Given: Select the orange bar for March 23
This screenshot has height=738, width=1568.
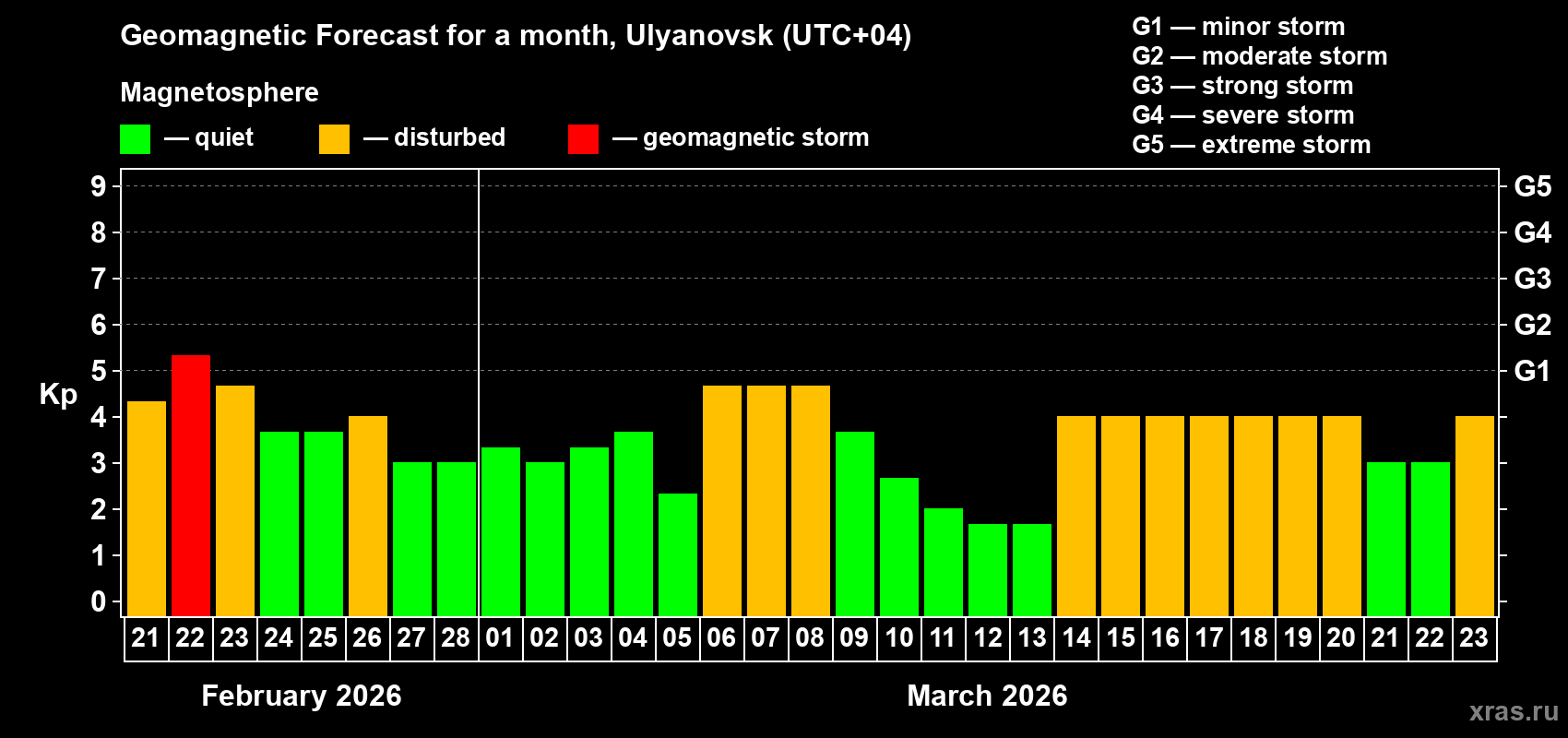Looking at the screenshot, I should 1475,516.
